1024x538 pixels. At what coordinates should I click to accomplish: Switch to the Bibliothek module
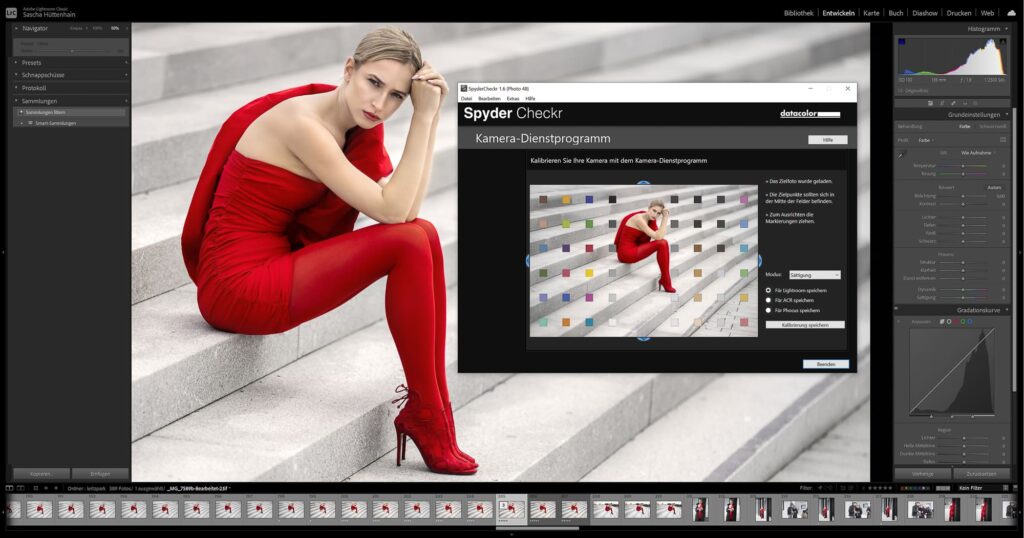[798, 13]
